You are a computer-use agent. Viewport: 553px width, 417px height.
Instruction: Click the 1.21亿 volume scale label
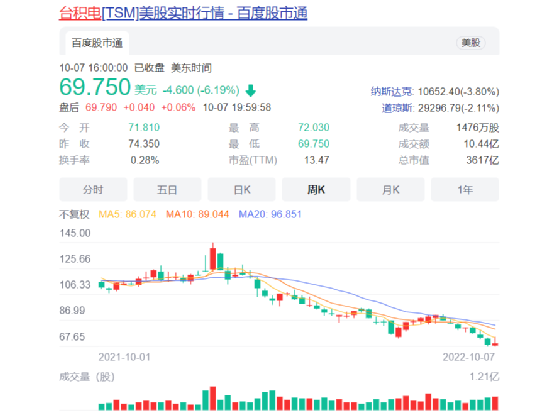point(484,377)
